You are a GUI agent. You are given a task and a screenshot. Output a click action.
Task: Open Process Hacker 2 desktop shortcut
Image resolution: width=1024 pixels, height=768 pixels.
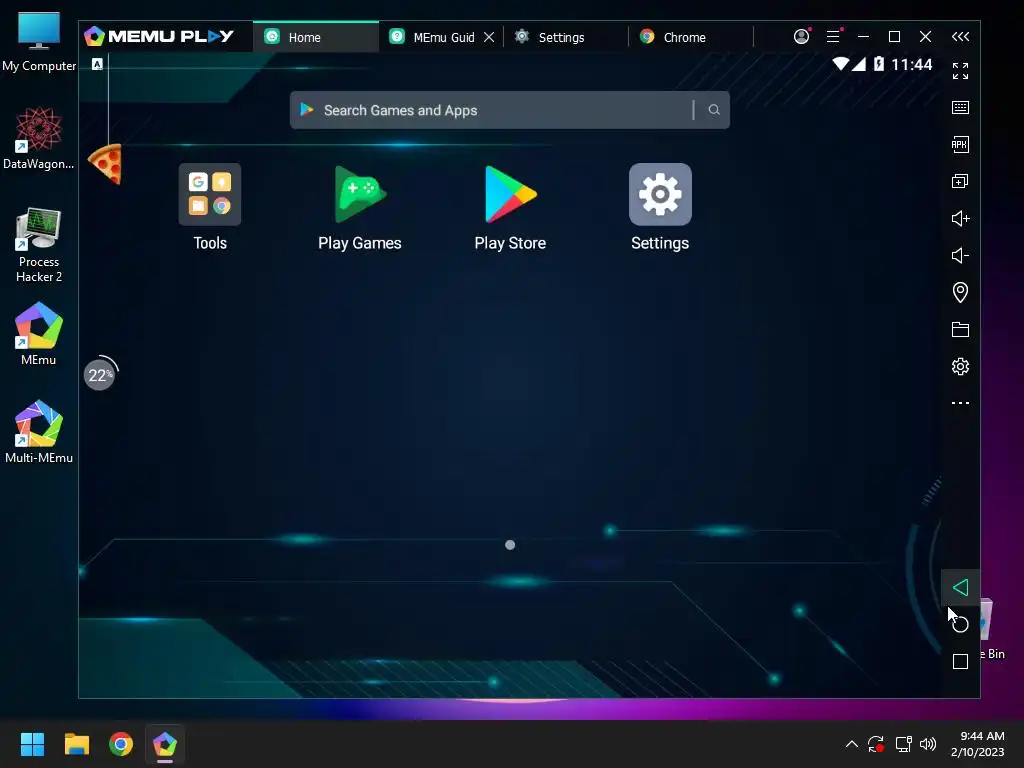pyautogui.click(x=39, y=245)
